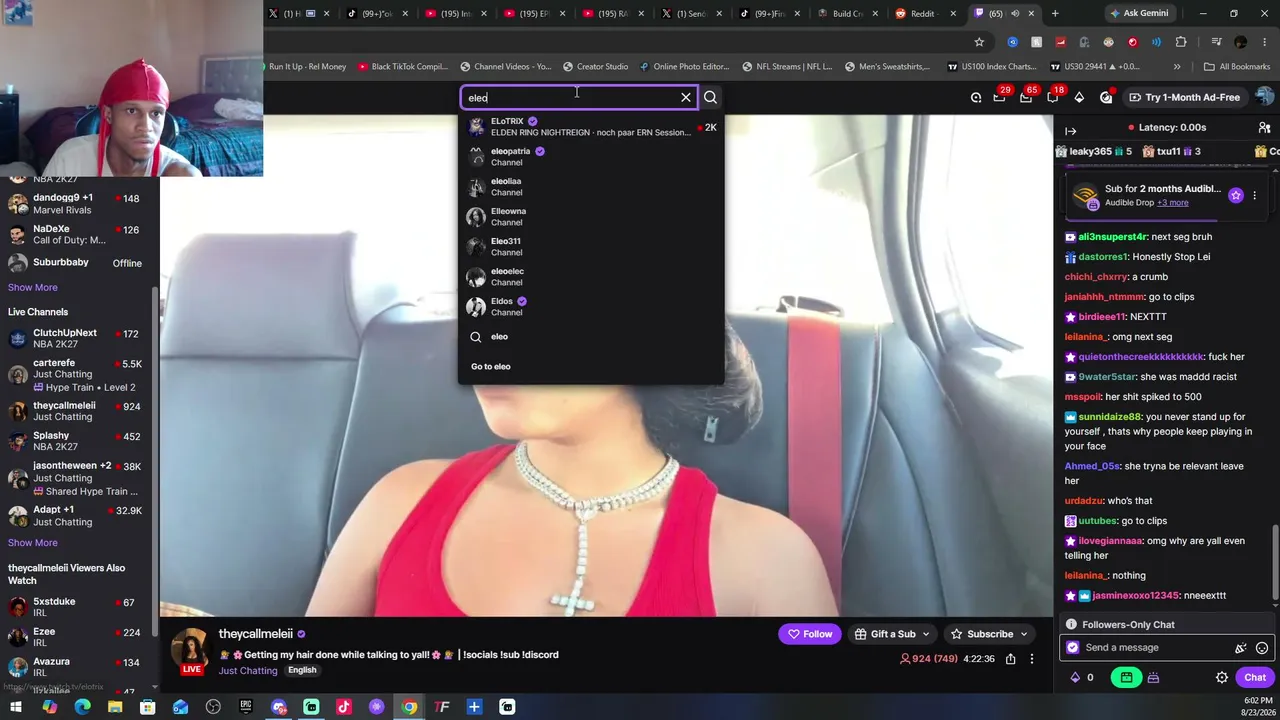Click the purple Chat send button
Image resolution: width=1280 pixels, height=720 pixels.
(x=1255, y=677)
